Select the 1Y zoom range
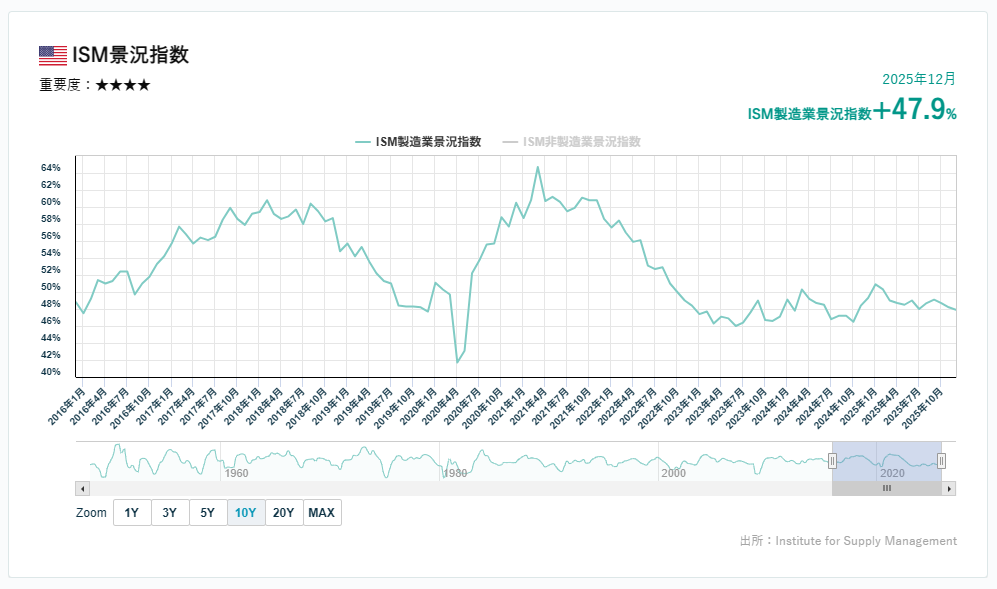Screen dimensions: 997x589 [x=131, y=512]
